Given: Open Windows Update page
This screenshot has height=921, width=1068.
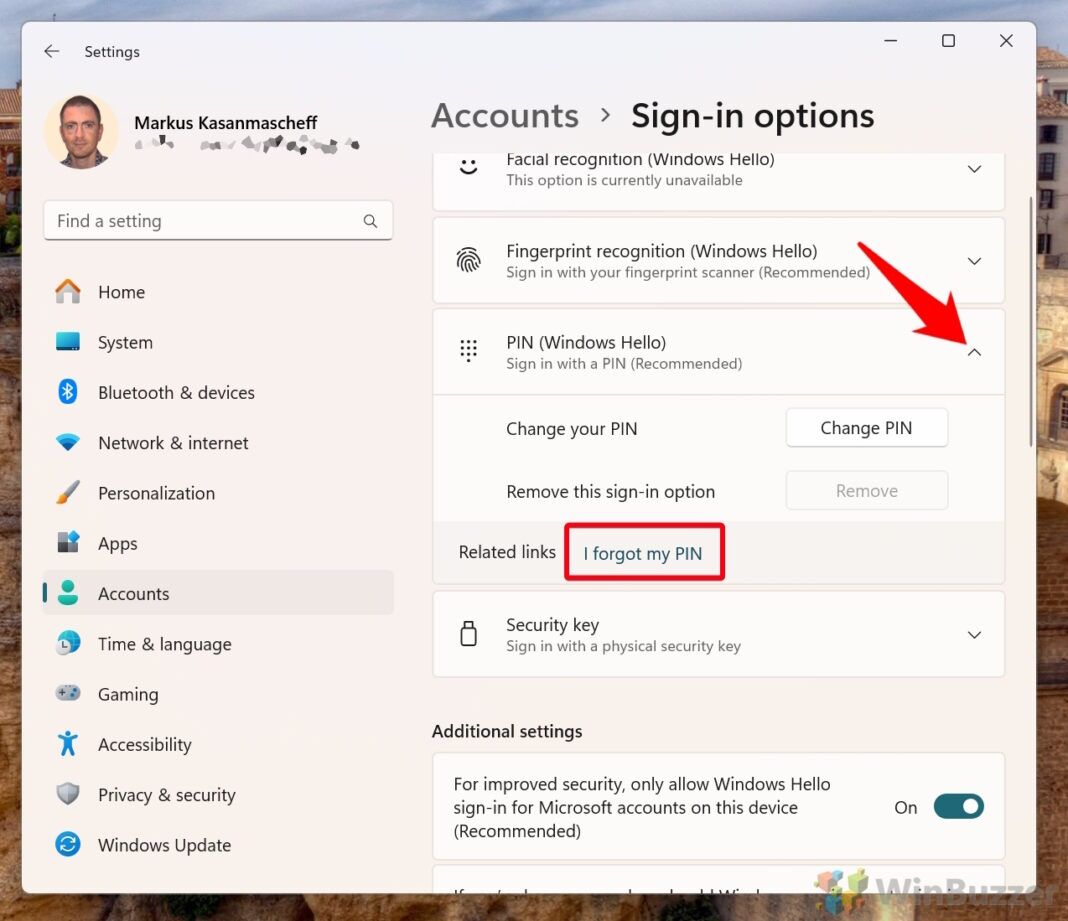Looking at the screenshot, I should 218,845.
